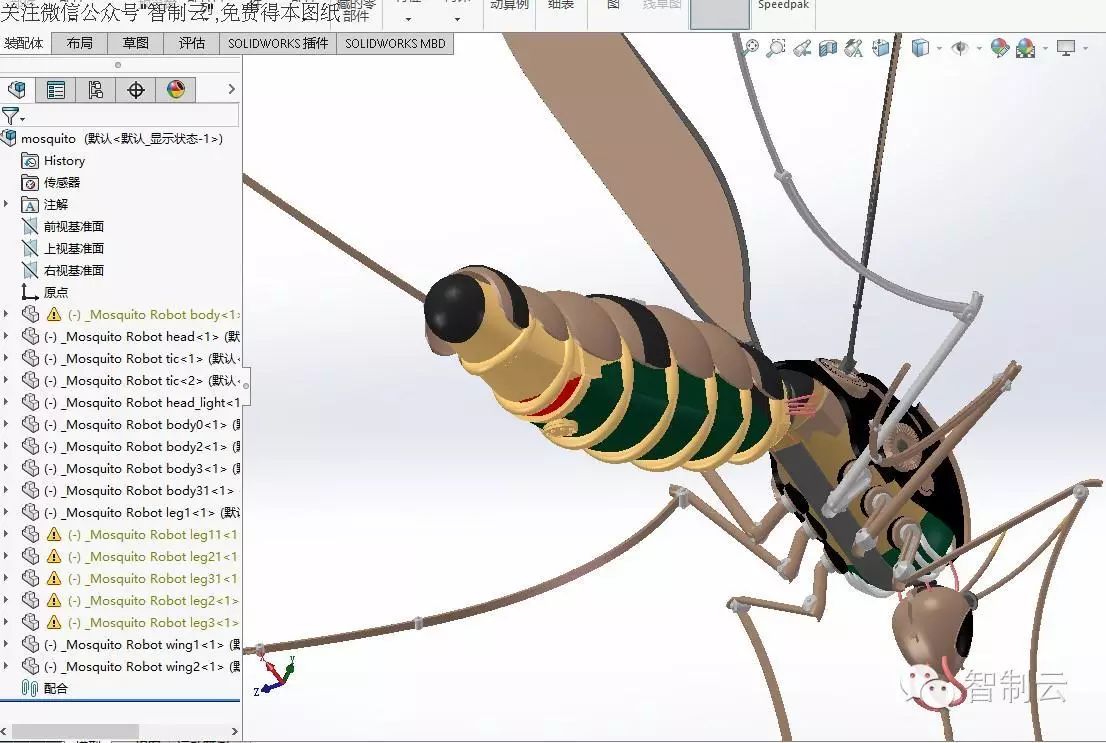Open Edit Appearance color ball tool
Image resolution: width=1106 pixels, height=743 pixels.
[x=999, y=47]
